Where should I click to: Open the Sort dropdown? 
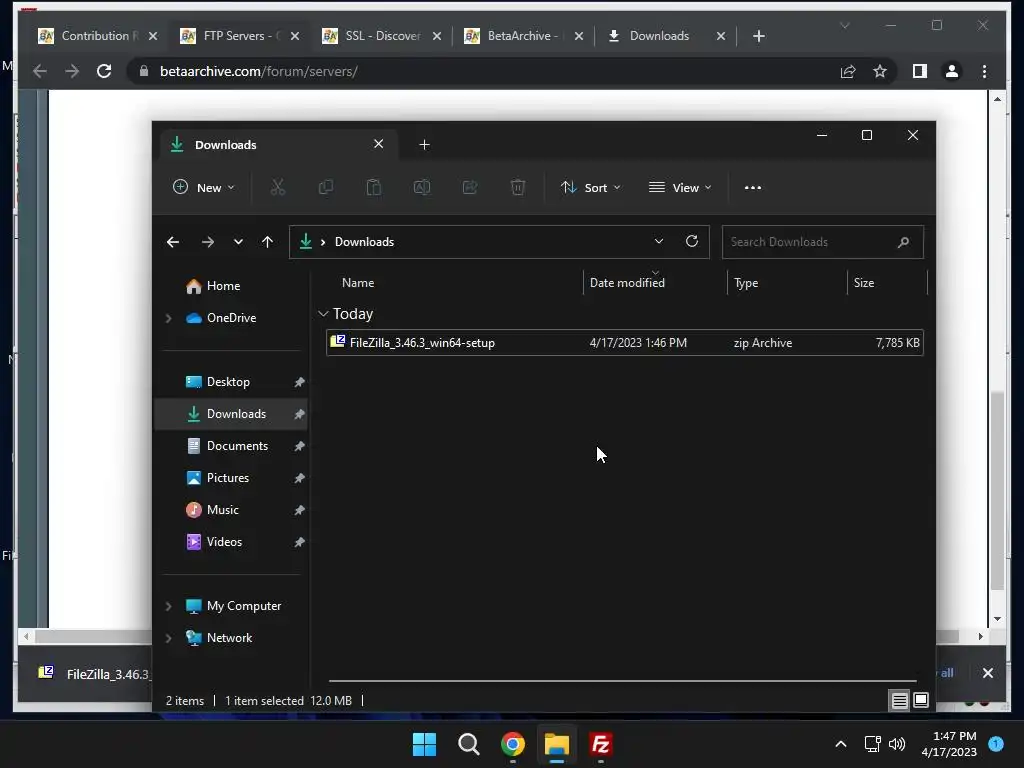(x=590, y=188)
